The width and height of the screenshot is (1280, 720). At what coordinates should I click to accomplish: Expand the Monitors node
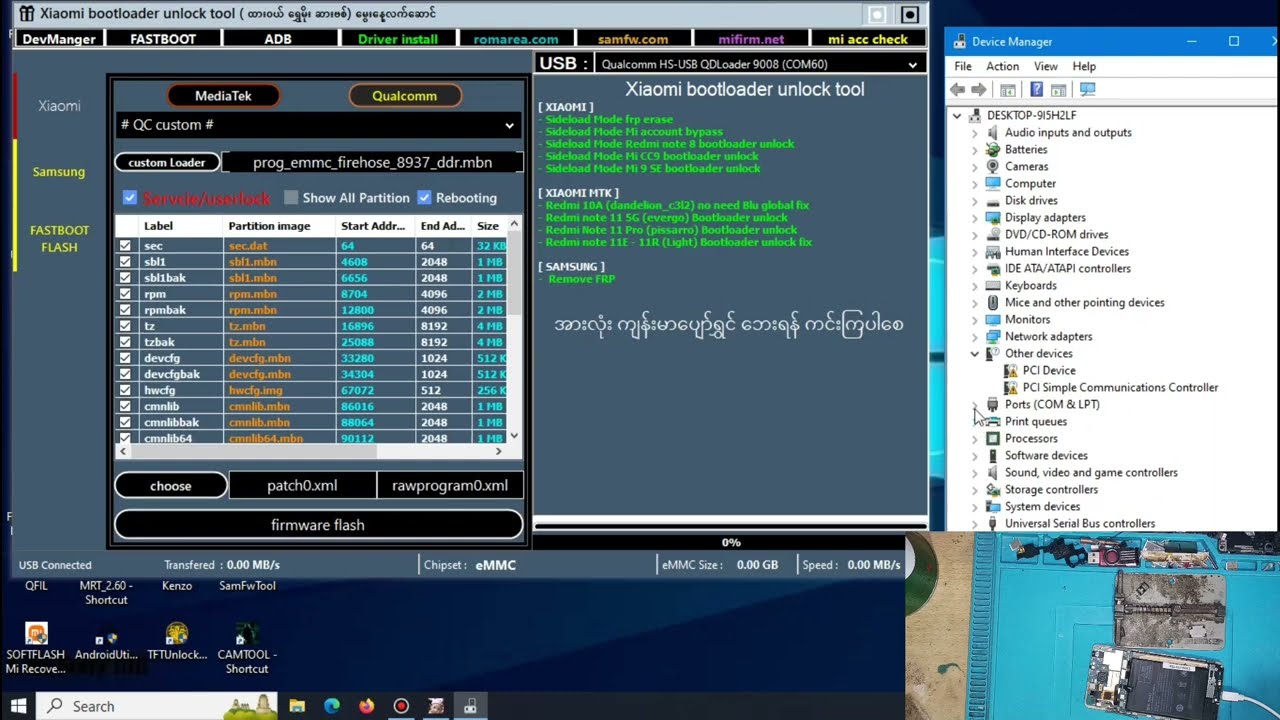pyautogui.click(x=975, y=319)
